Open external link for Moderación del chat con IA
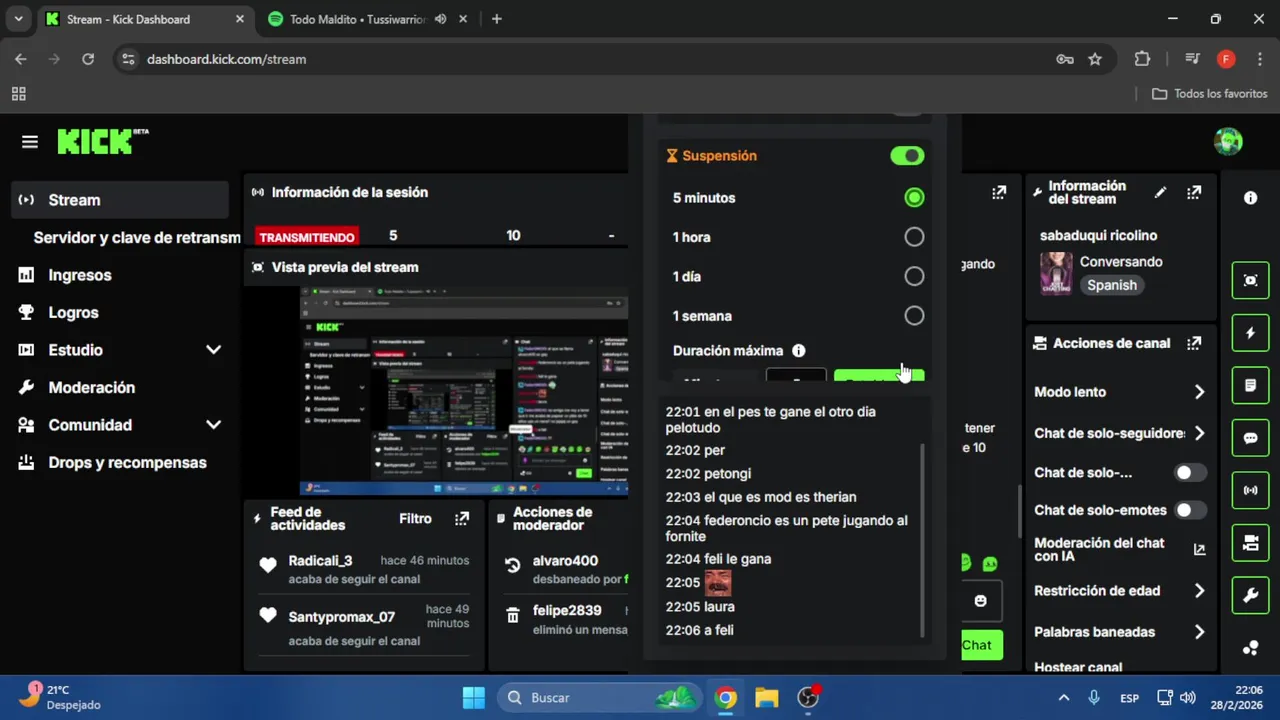Screen dimensions: 1280x720 1200,549
